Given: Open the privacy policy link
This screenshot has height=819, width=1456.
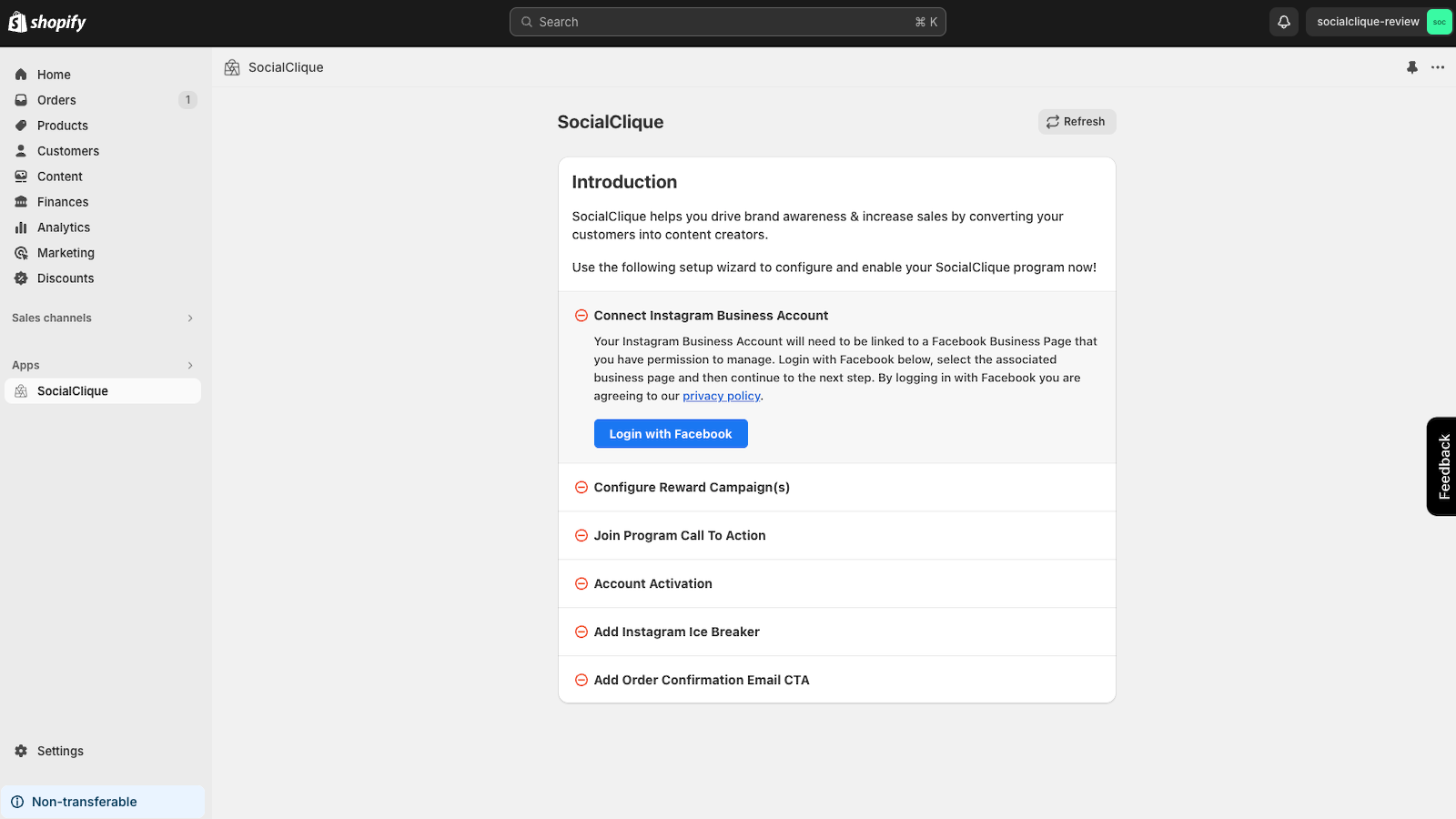Looking at the screenshot, I should [x=722, y=396].
